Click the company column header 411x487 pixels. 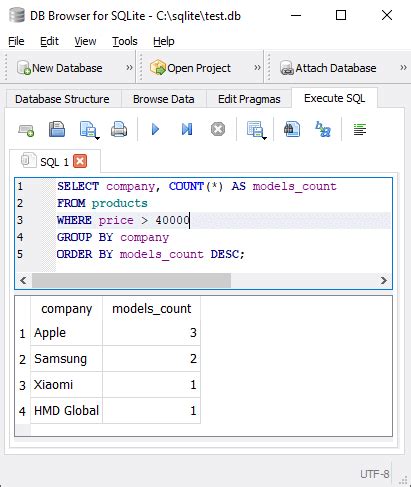(x=66, y=309)
